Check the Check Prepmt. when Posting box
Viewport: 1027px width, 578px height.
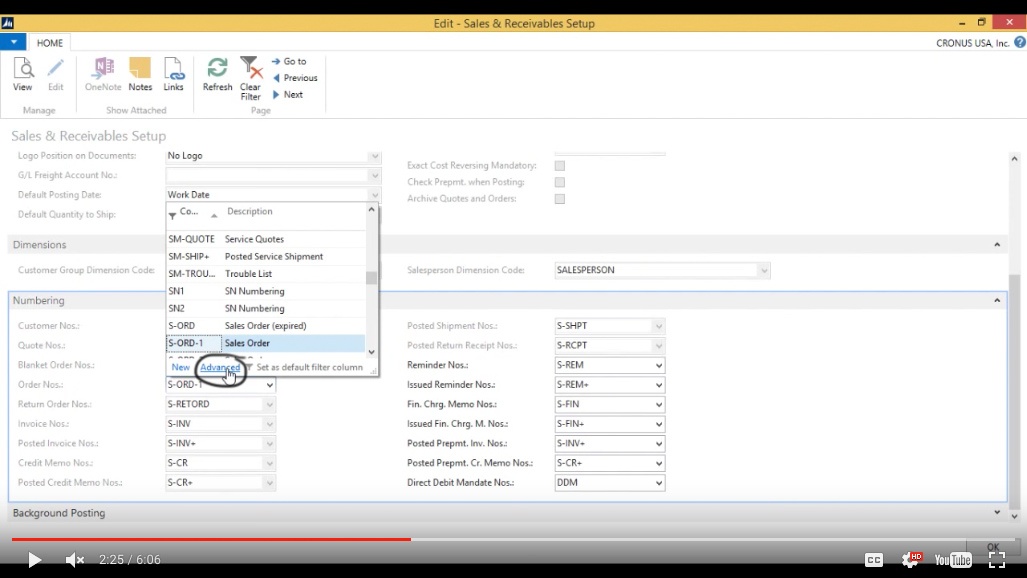click(x=559, y=183)
